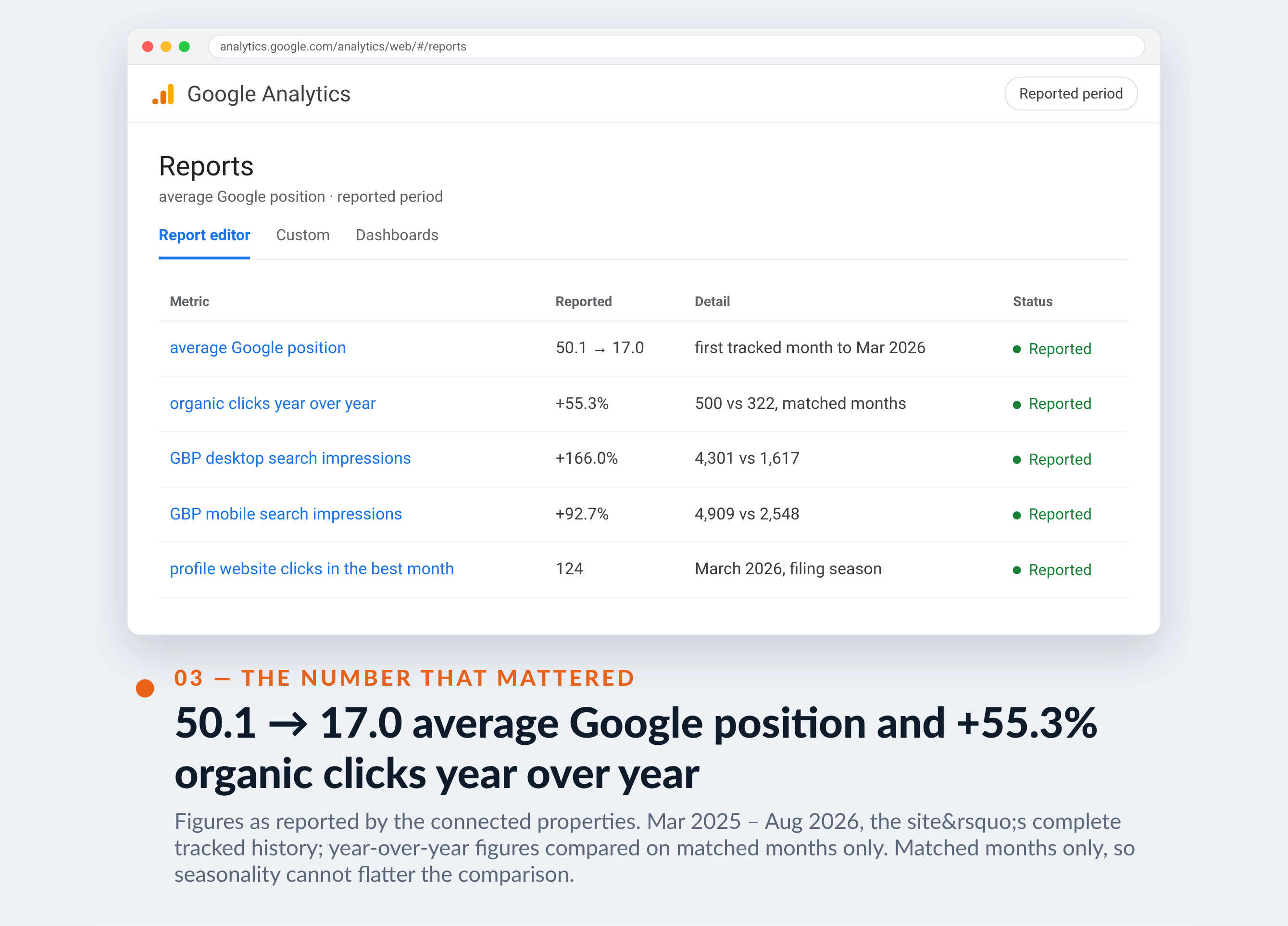Click the Metric column header
The image size is (1288, 926).
point(189,301)
